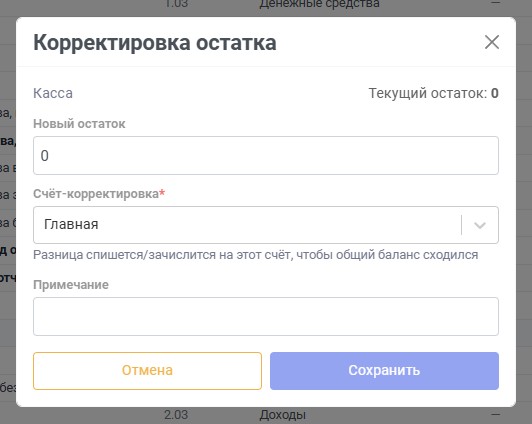Image resolution: width=532 pixels, height=424 pixels.
Task: Click the Разница спишется/зачислится hint text
Action: tap(255, 255)
